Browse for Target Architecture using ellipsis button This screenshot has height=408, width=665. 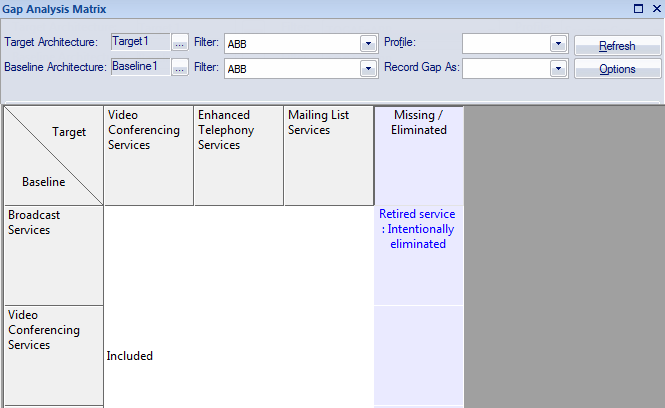point(180,43)
